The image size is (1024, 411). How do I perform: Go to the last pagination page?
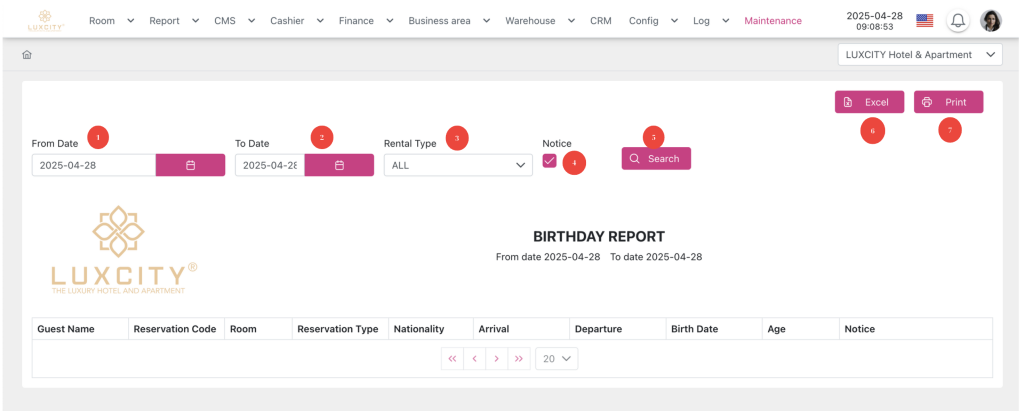518,358
